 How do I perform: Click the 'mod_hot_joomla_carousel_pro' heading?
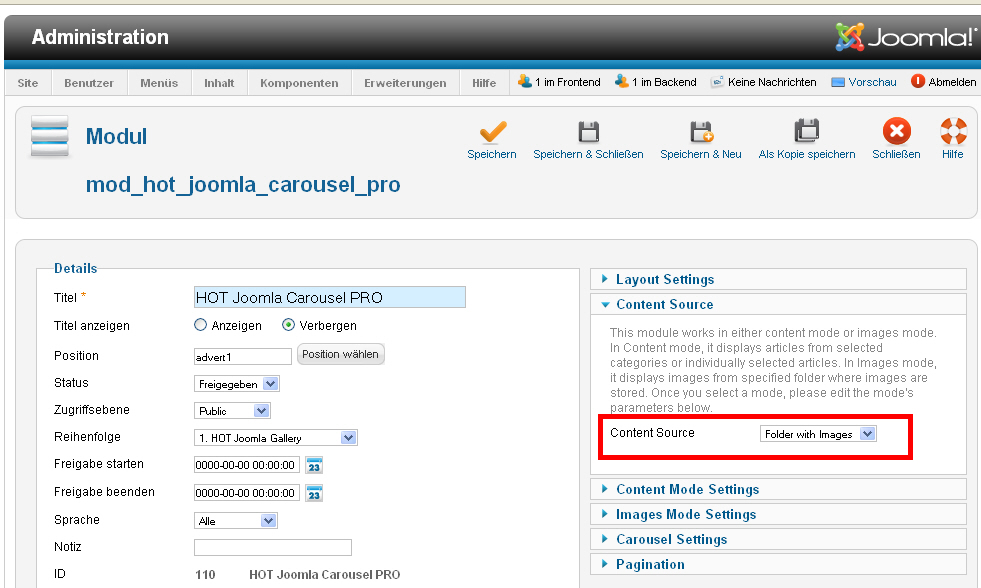pyautogui.click(x=243, y=185)
